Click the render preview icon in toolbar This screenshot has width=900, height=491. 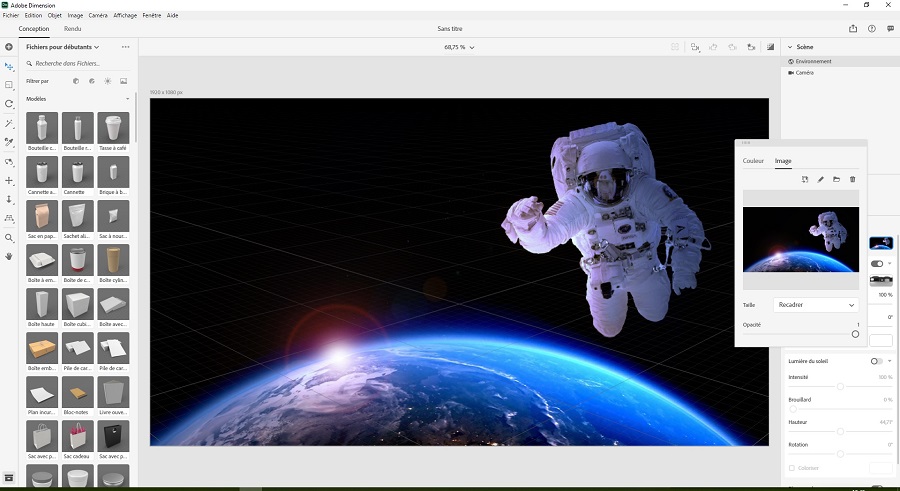[x=770, y=47]
